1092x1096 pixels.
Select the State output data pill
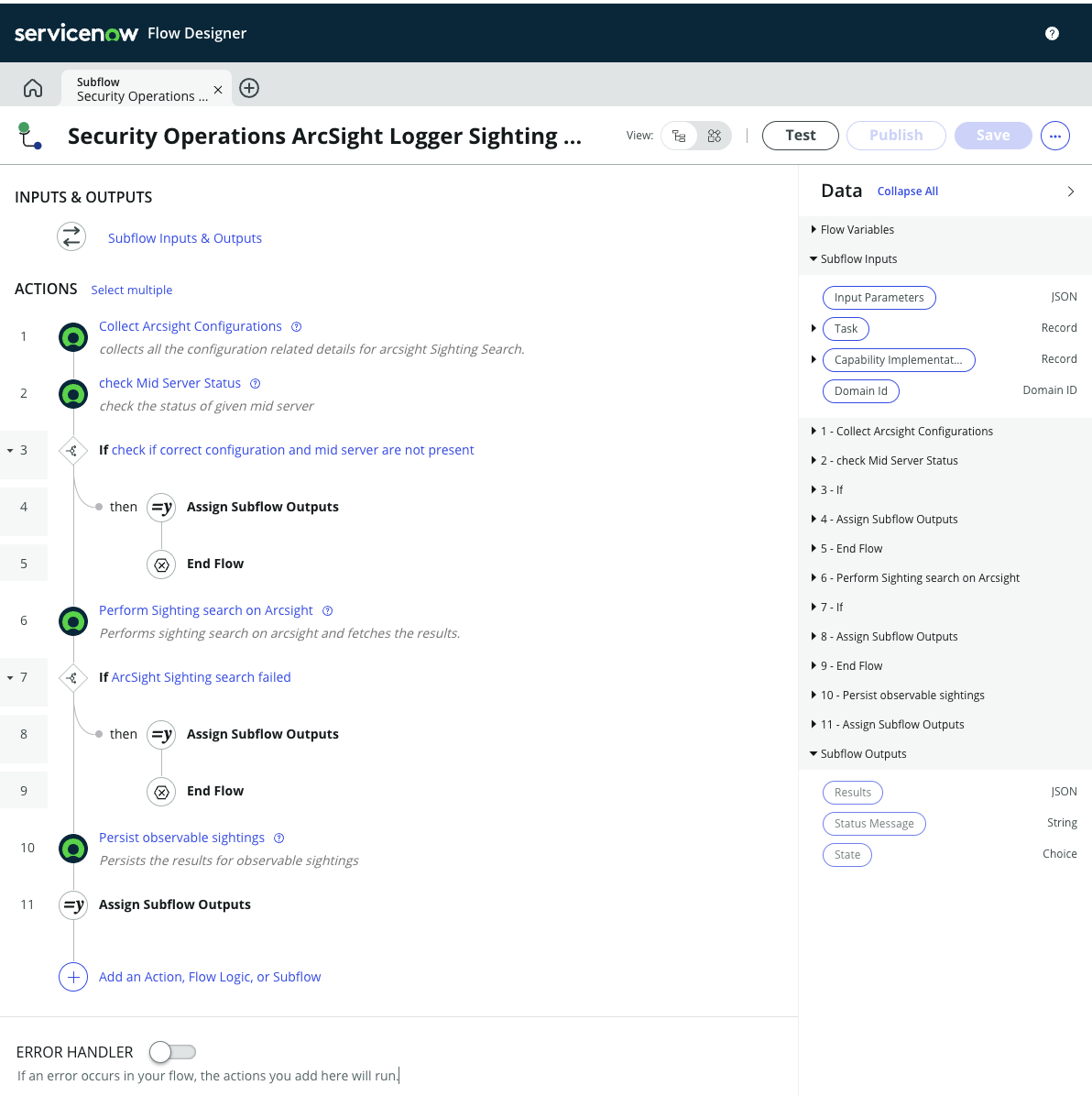point(846,855)
